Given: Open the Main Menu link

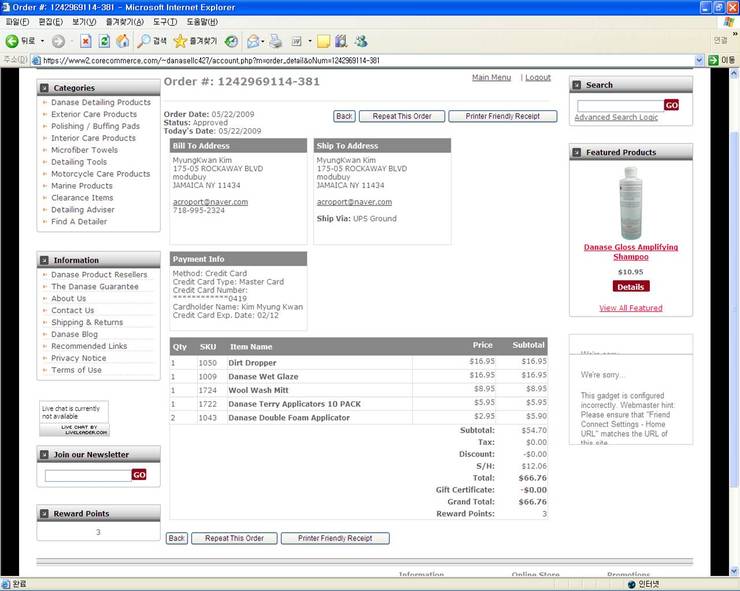Looking at the screenshot, I should [x=491, y=77].
